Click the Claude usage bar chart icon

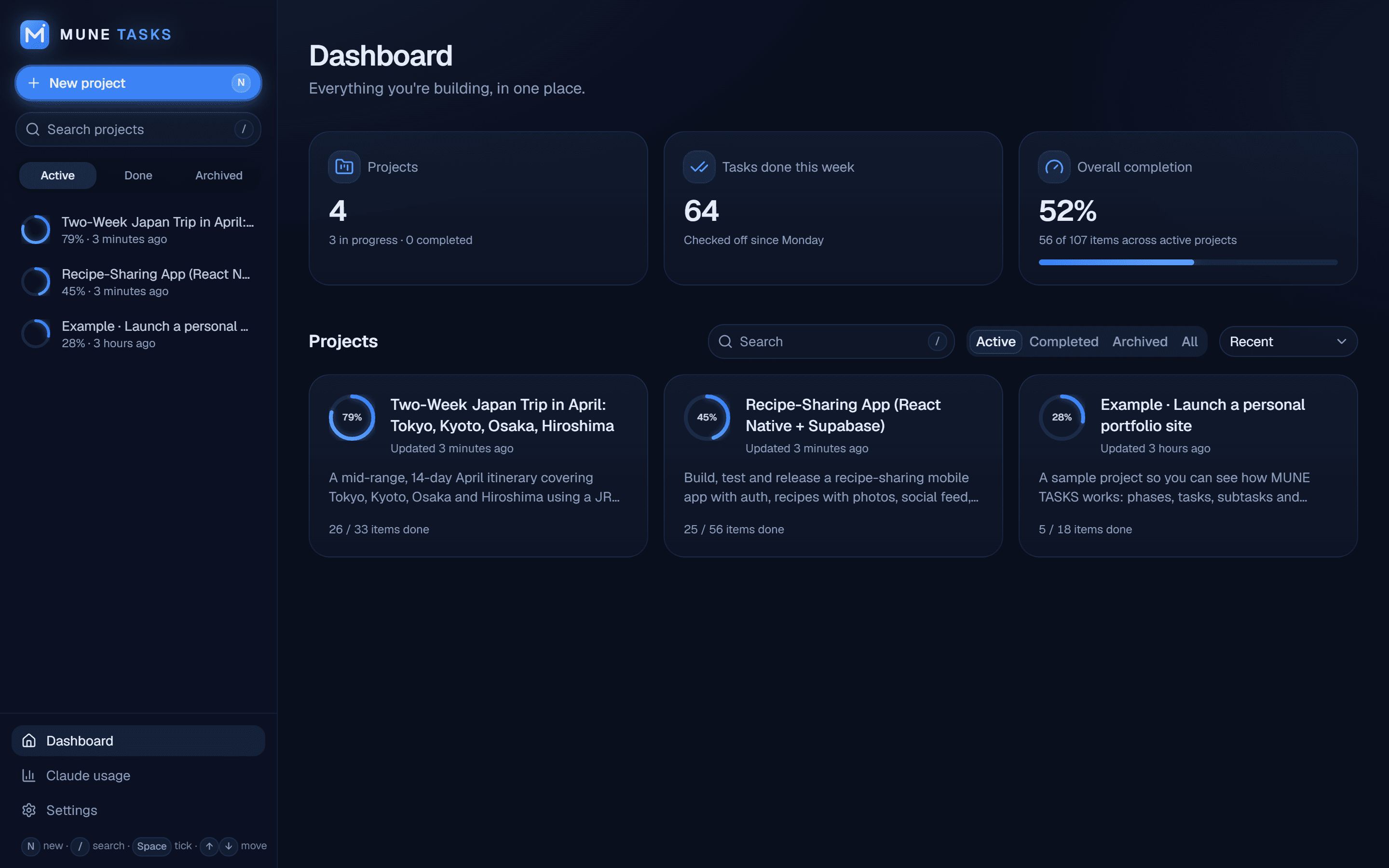coord(29,775)
